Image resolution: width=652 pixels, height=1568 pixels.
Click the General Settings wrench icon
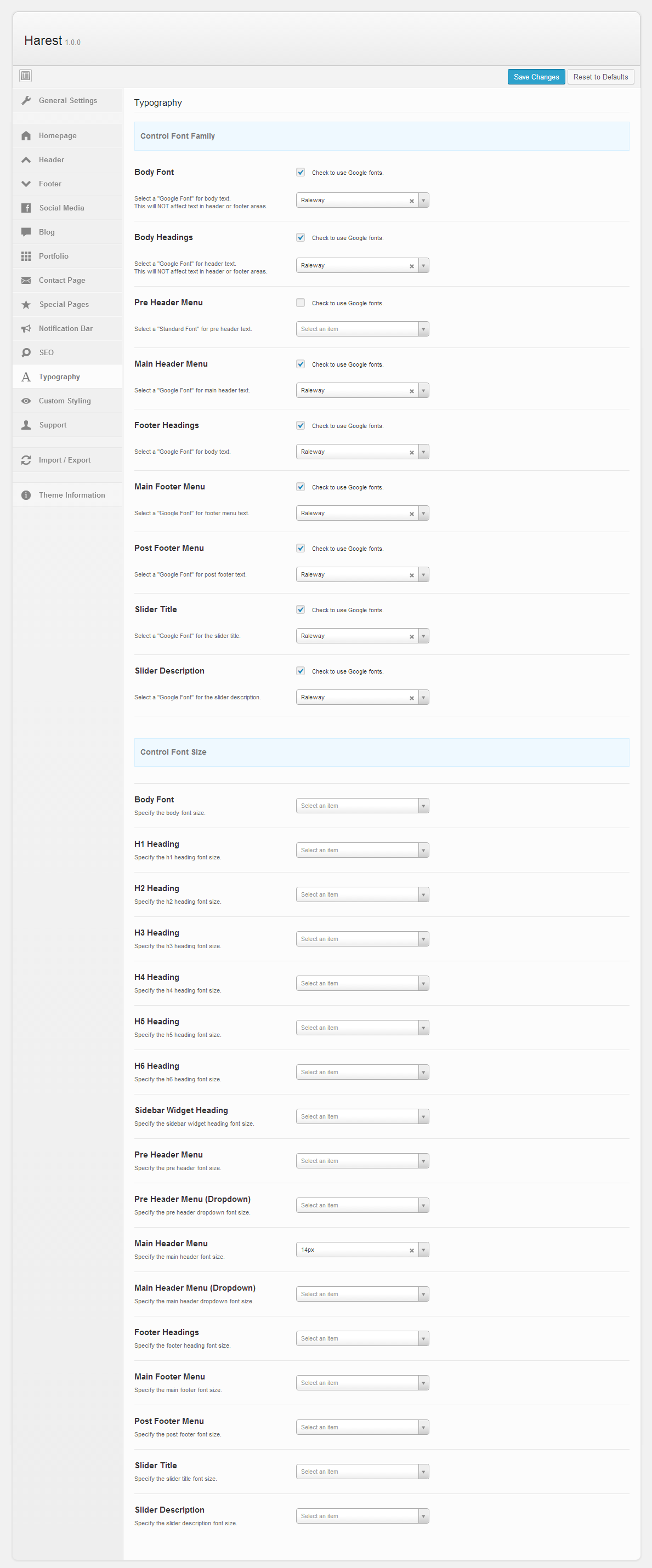26,100
